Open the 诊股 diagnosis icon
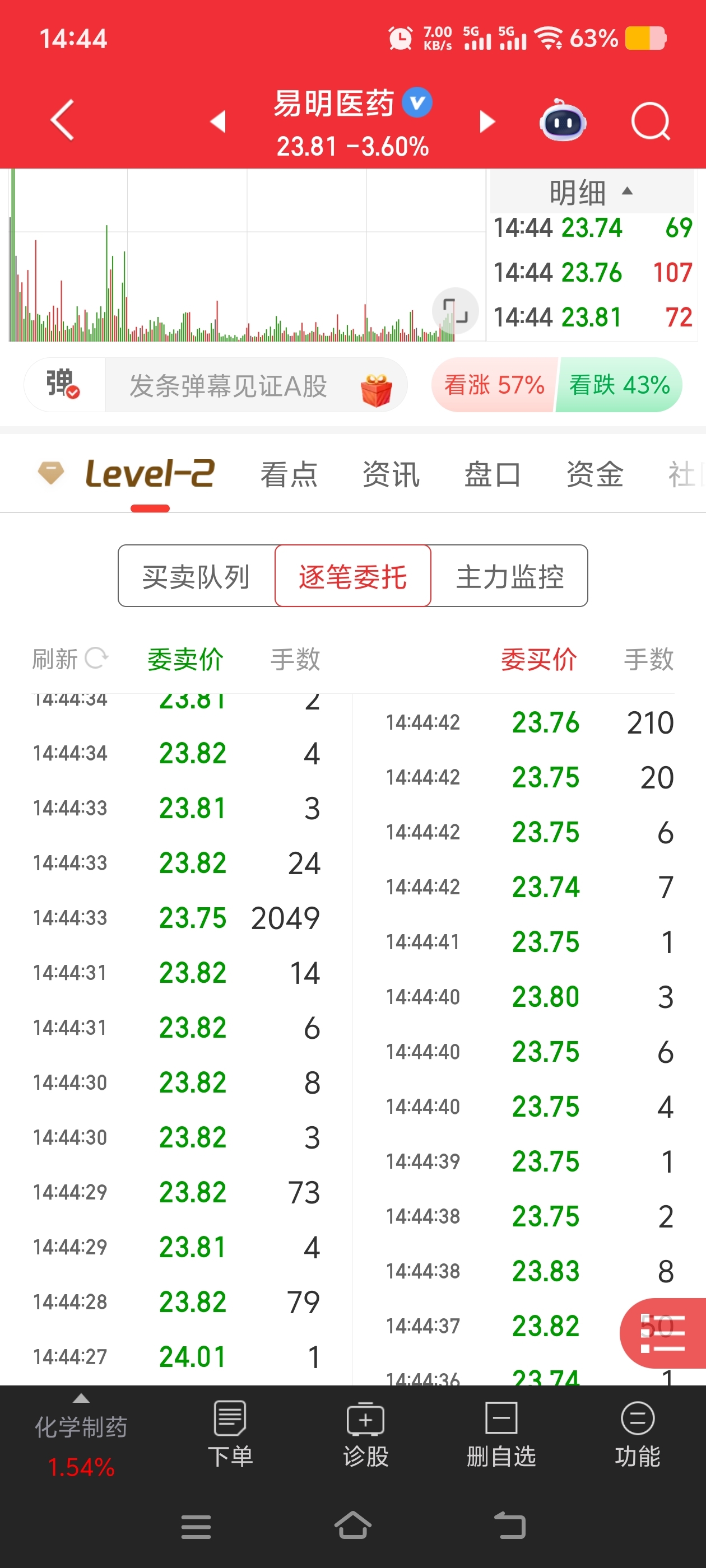 (365, 1435)
